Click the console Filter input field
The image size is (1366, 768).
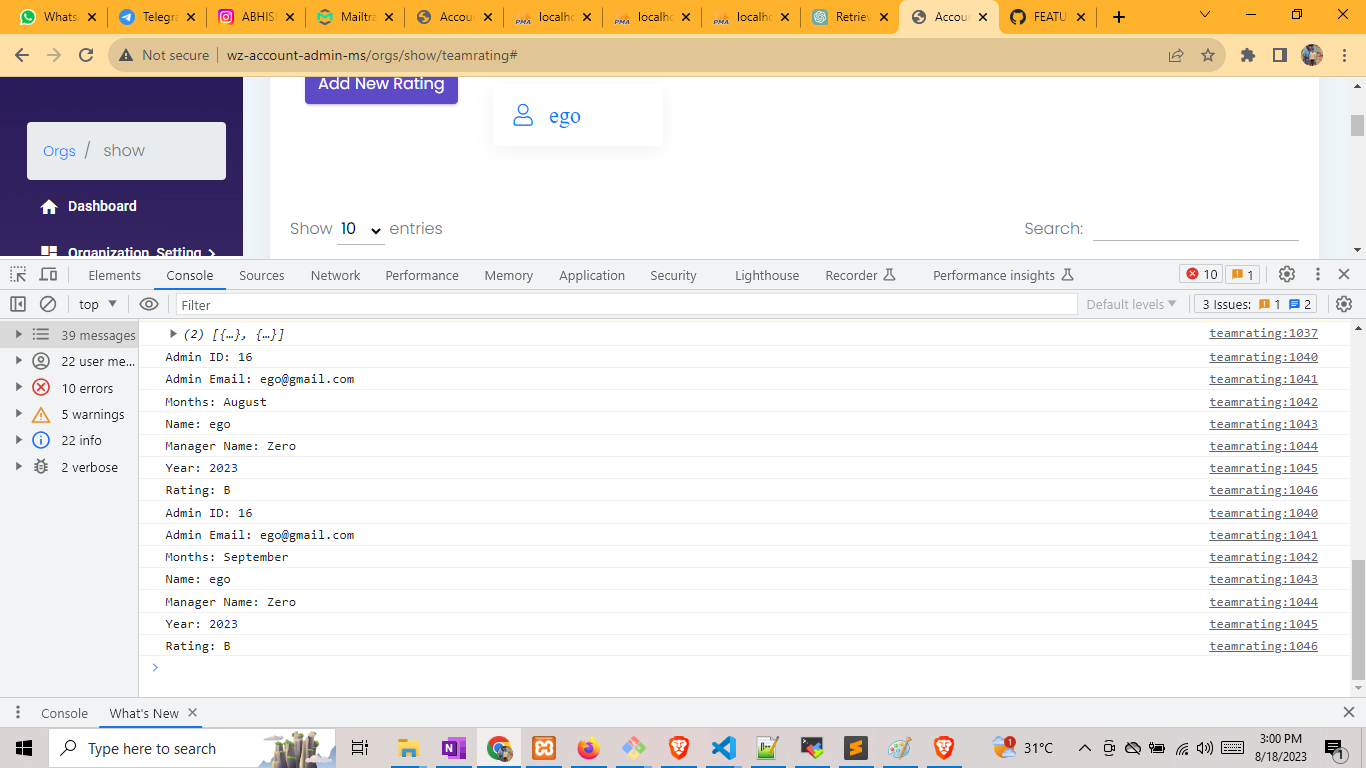coord(626,304)
